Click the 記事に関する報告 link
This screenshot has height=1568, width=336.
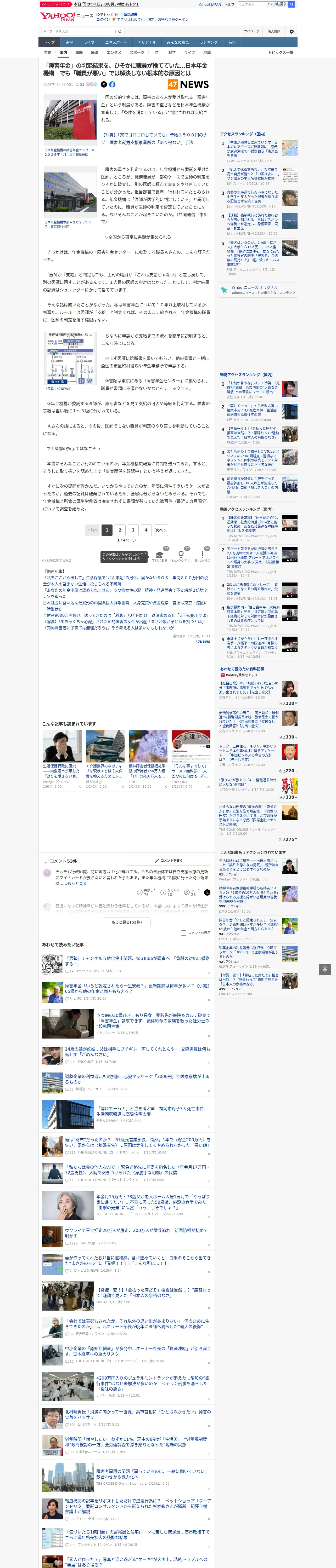57,561
